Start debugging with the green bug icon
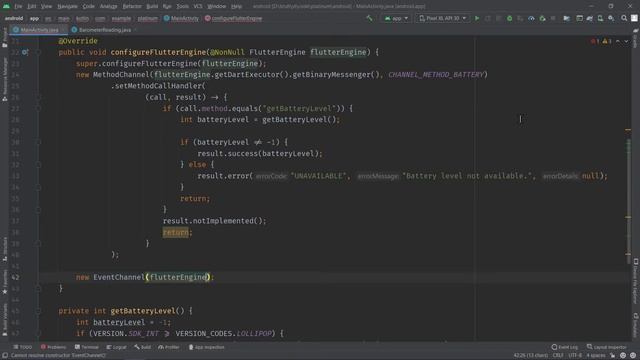 tap(509, 18)
